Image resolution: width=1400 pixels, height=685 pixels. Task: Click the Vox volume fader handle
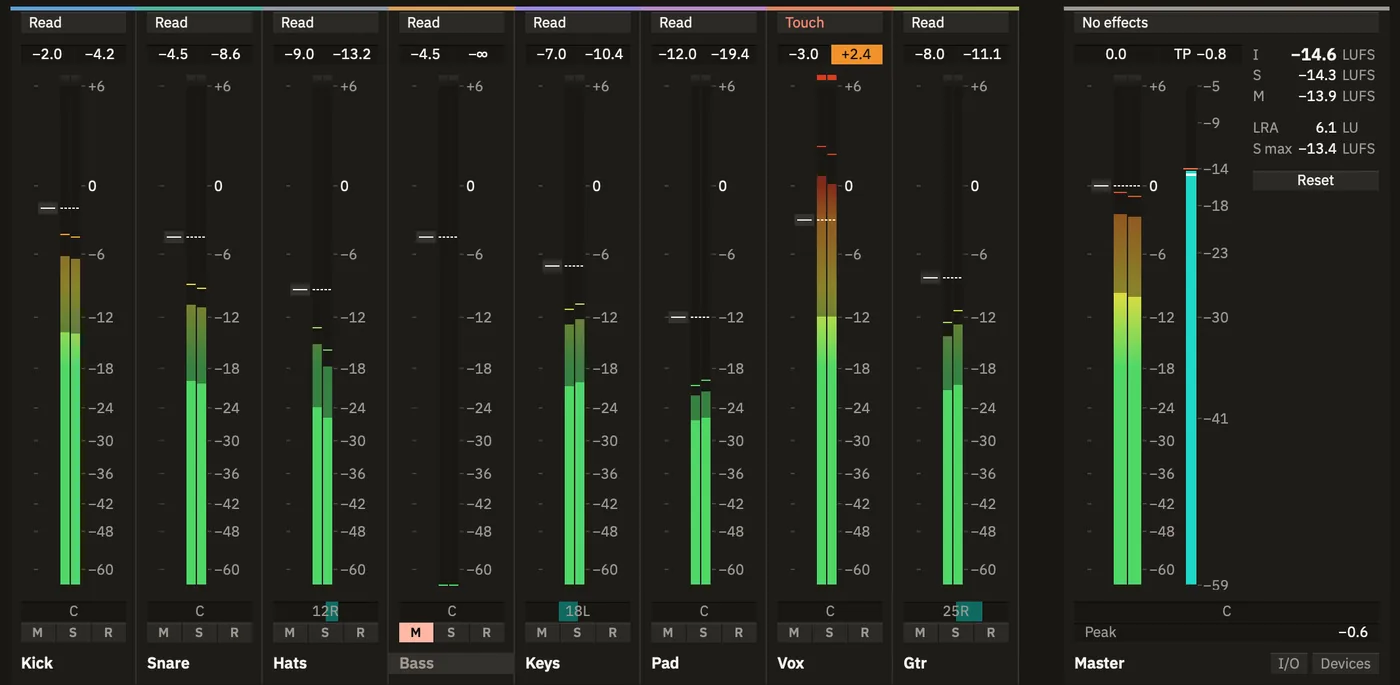coord(804,219)
